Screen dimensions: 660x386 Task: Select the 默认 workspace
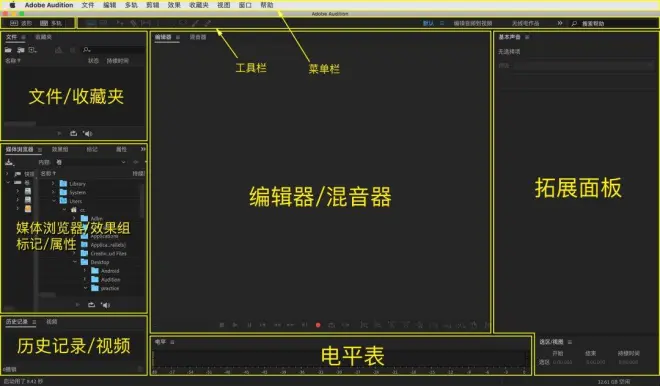point(428,23)
